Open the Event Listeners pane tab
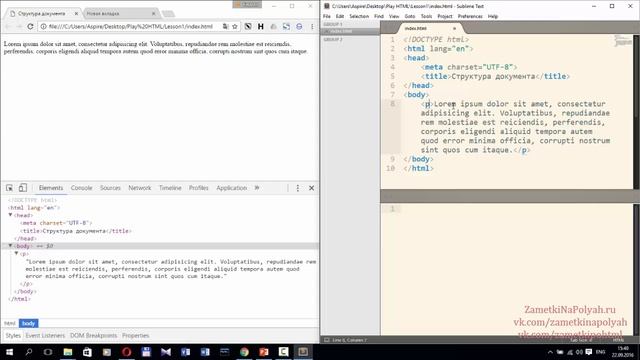The width and height of the screenshot is (640, 360). [45, 336]
